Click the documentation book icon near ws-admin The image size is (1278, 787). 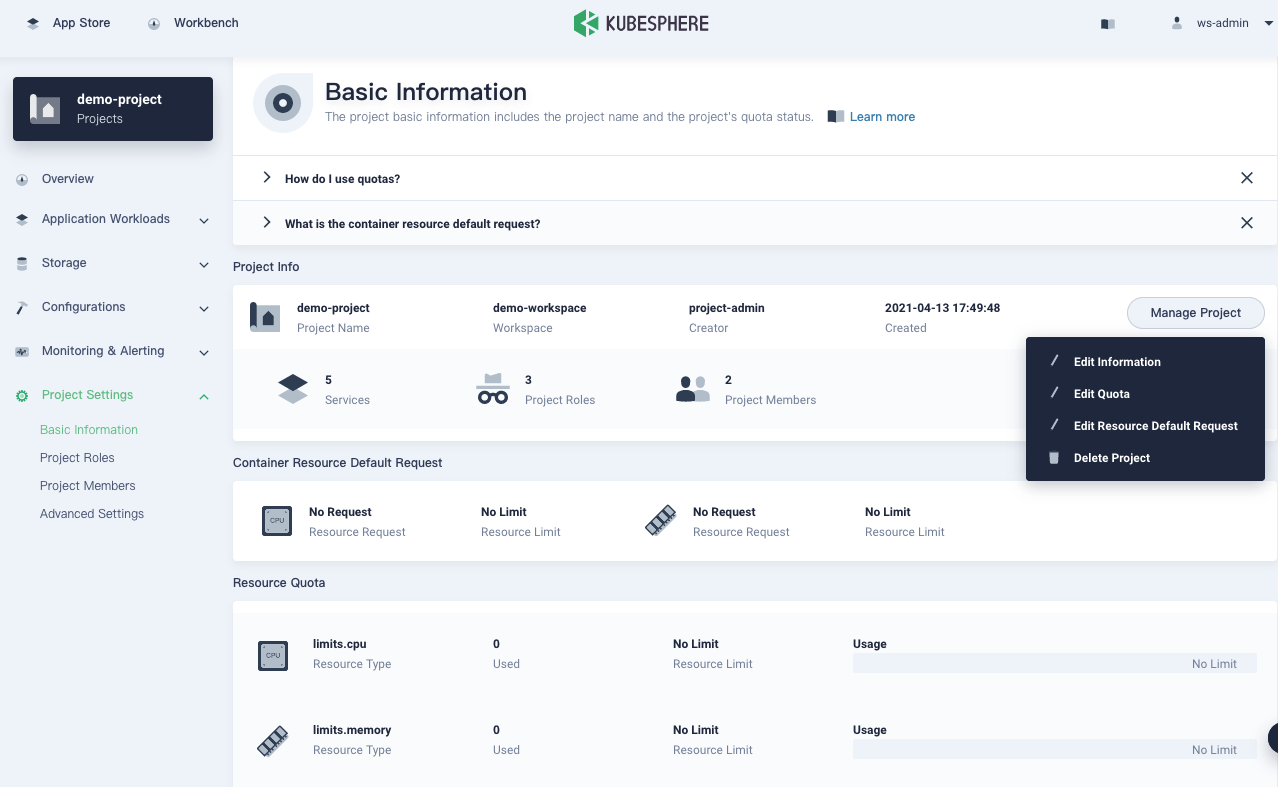click(x=1107, y=24)
